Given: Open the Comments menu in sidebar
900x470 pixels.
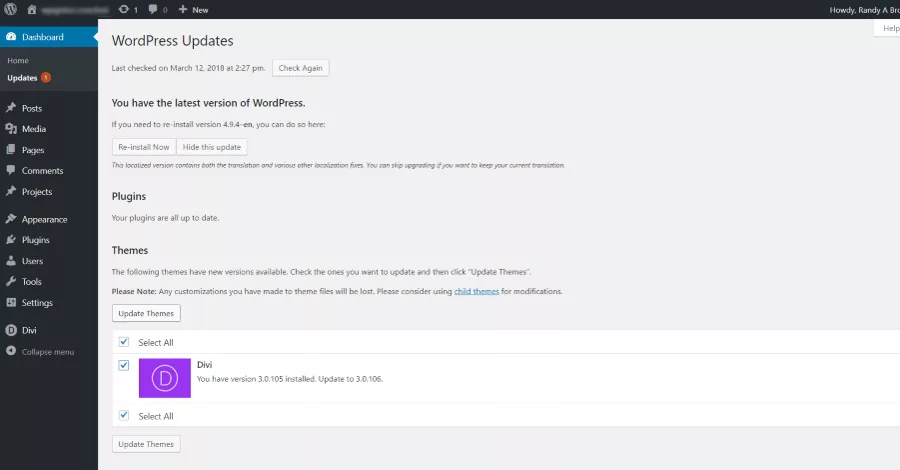Looking at the screenshot, I should click(x=42, y=170).
